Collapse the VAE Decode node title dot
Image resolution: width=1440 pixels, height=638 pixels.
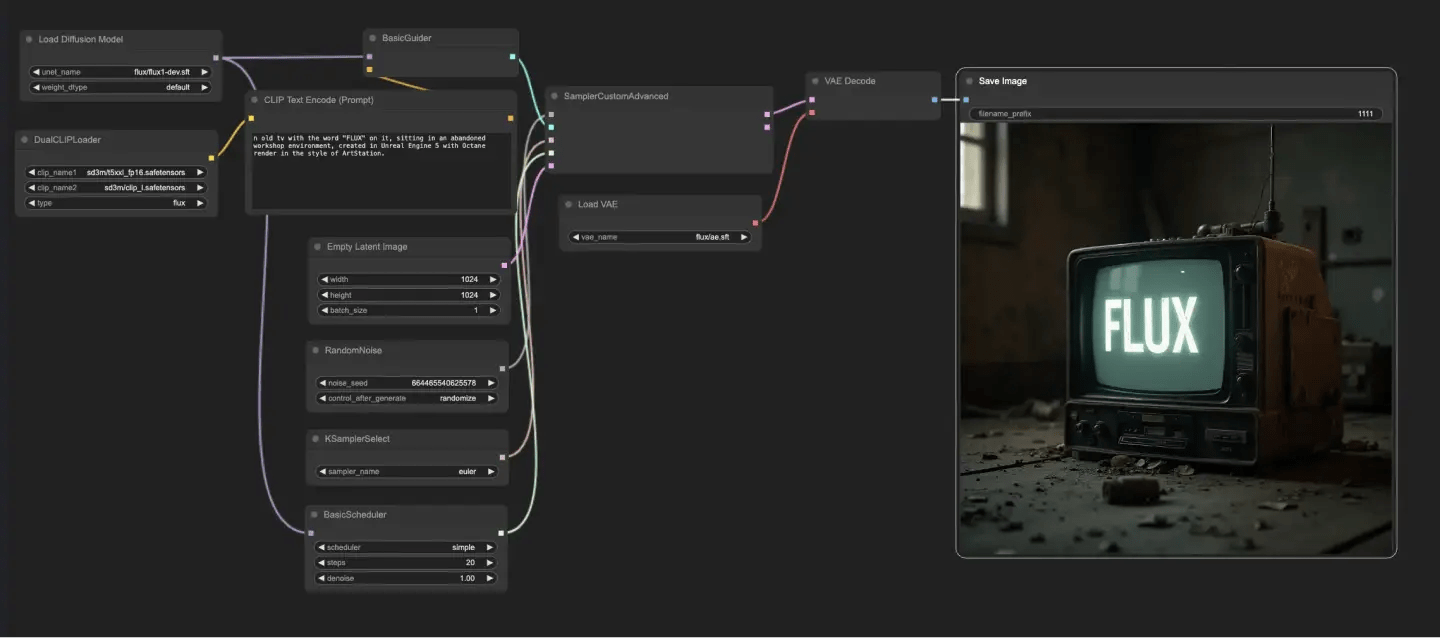816,81
